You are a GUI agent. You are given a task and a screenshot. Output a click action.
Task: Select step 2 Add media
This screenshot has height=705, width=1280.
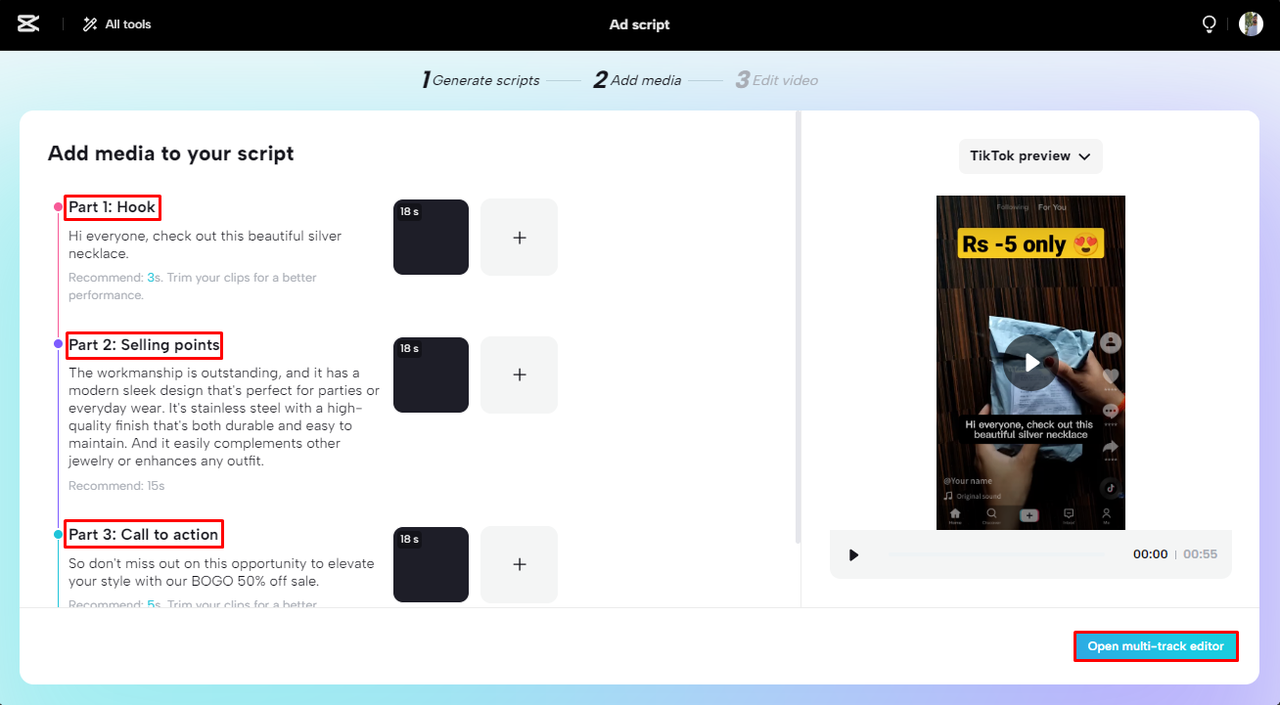(x=637, y=80)
